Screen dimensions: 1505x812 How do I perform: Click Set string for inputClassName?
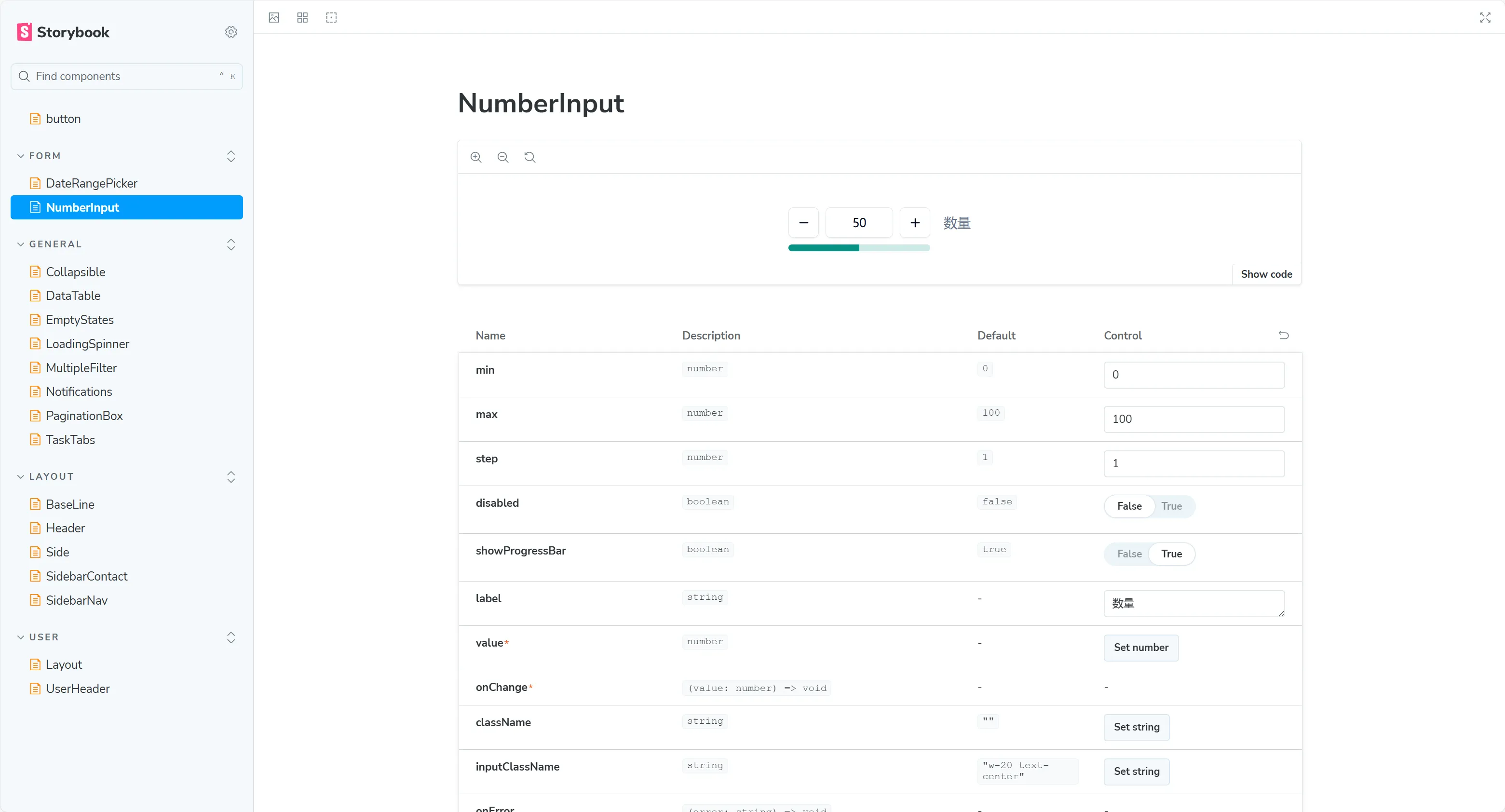coord(1137,771)
